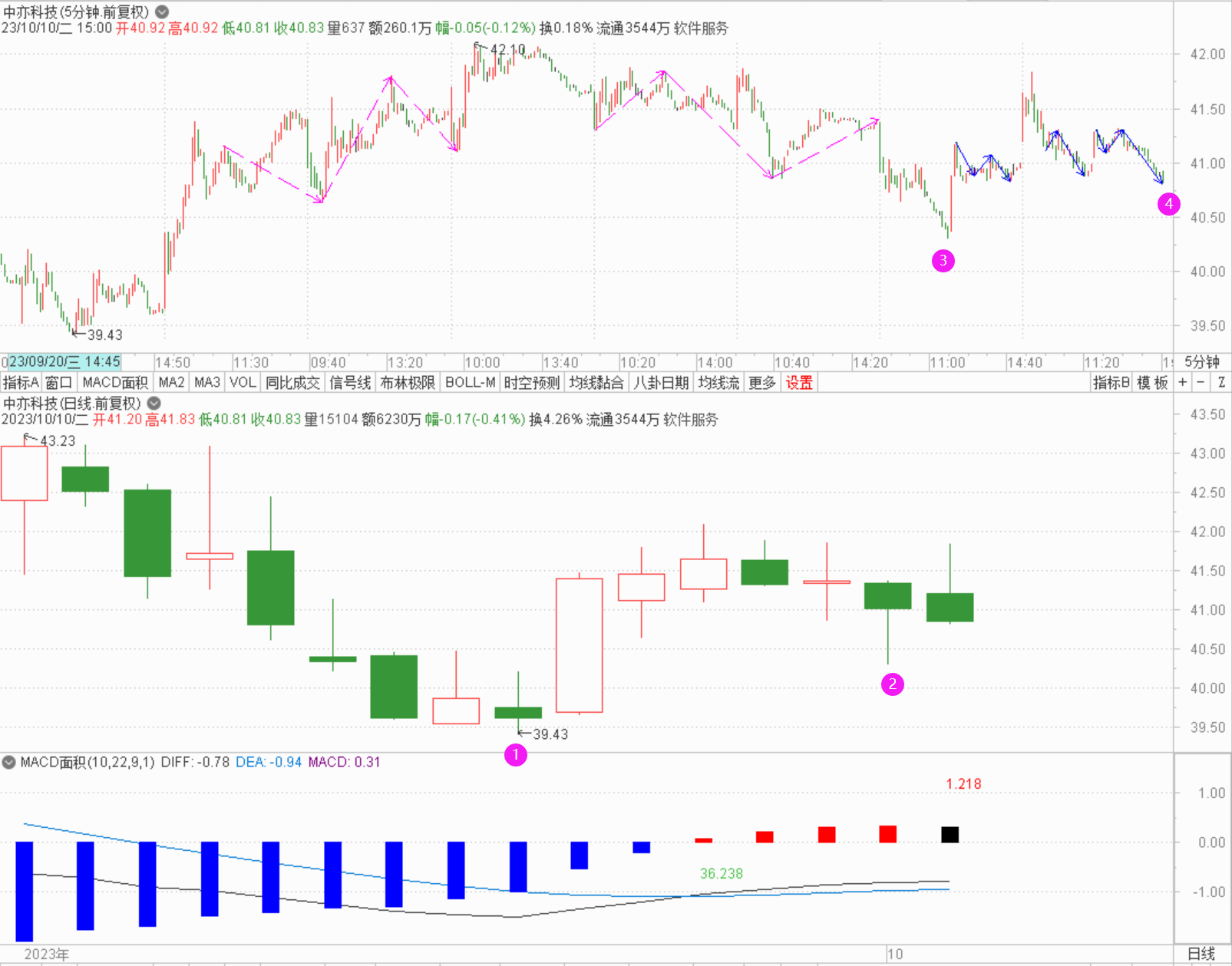
Task: Select the 时空预测 indicator tab
Action: pyautogui.click(x=532, y=382)
